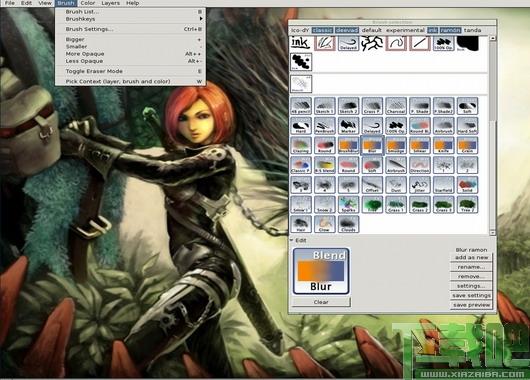530x380 pixels.
Task: Click the add as new button
Action: click(x=472, y=257)
